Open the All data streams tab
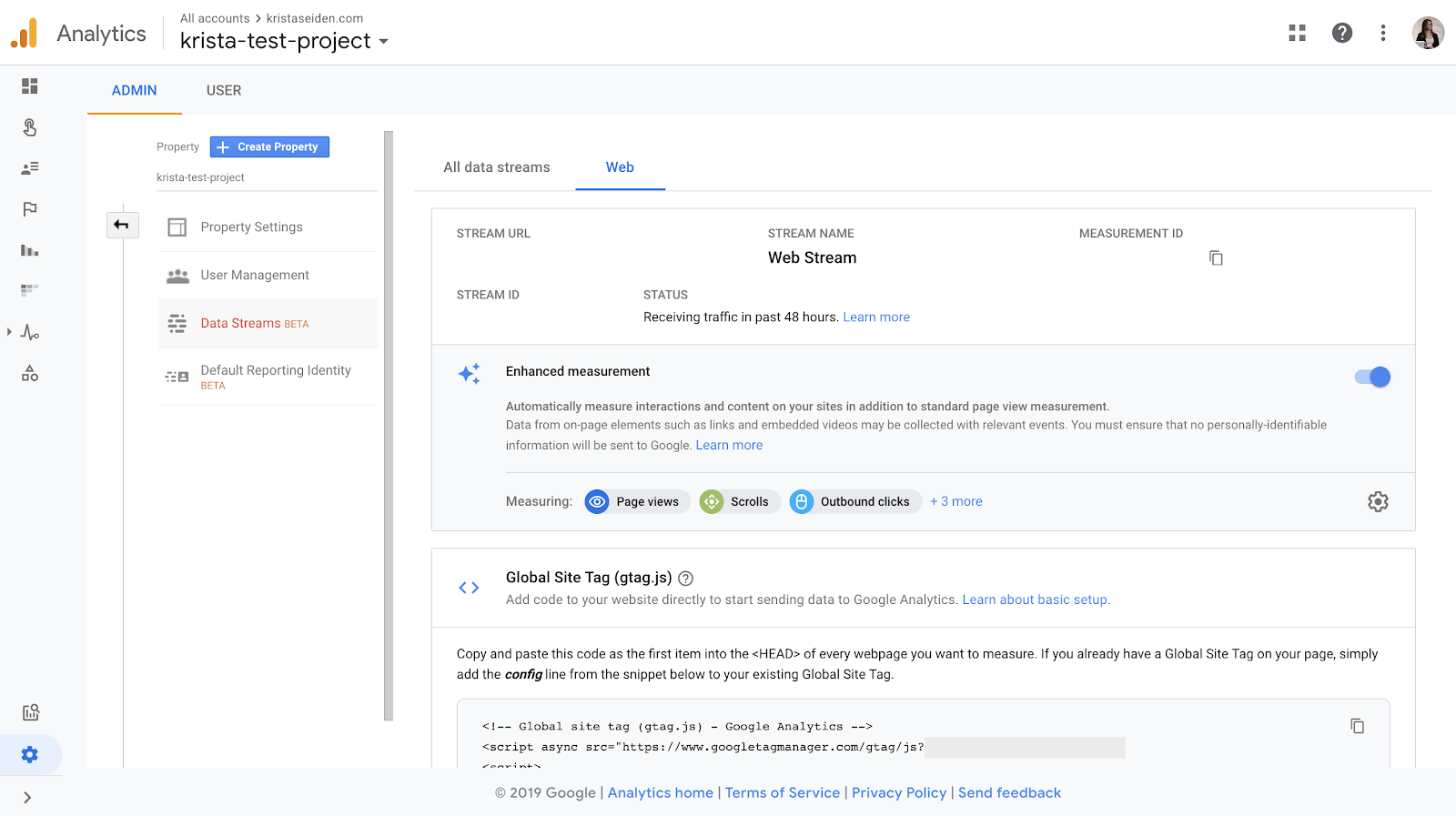1456x816 pixels. 497,167
